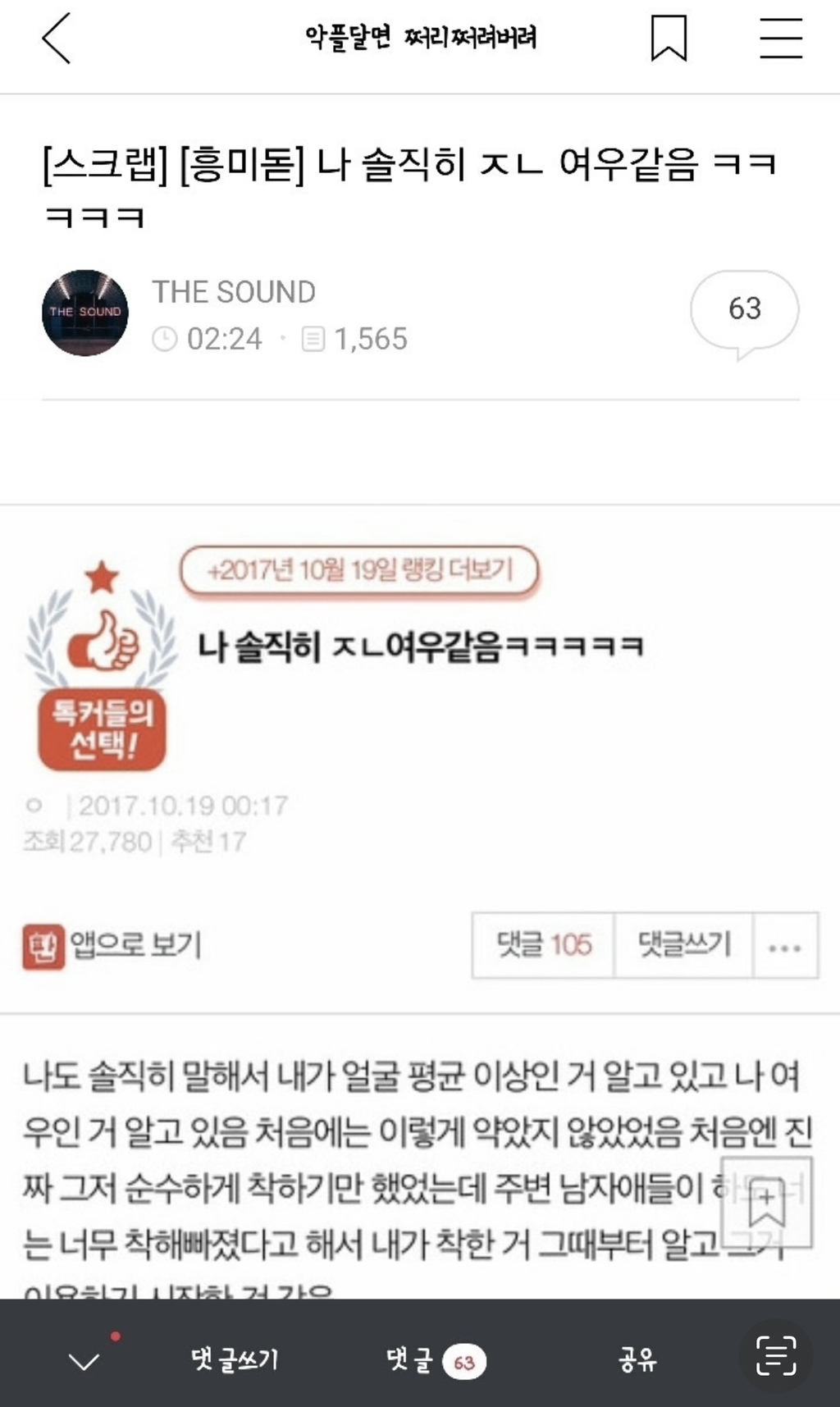Open 댓글 63 in the bottom bar
The width and height of the screenshot is (840, 1407).
coord(436,1361)
